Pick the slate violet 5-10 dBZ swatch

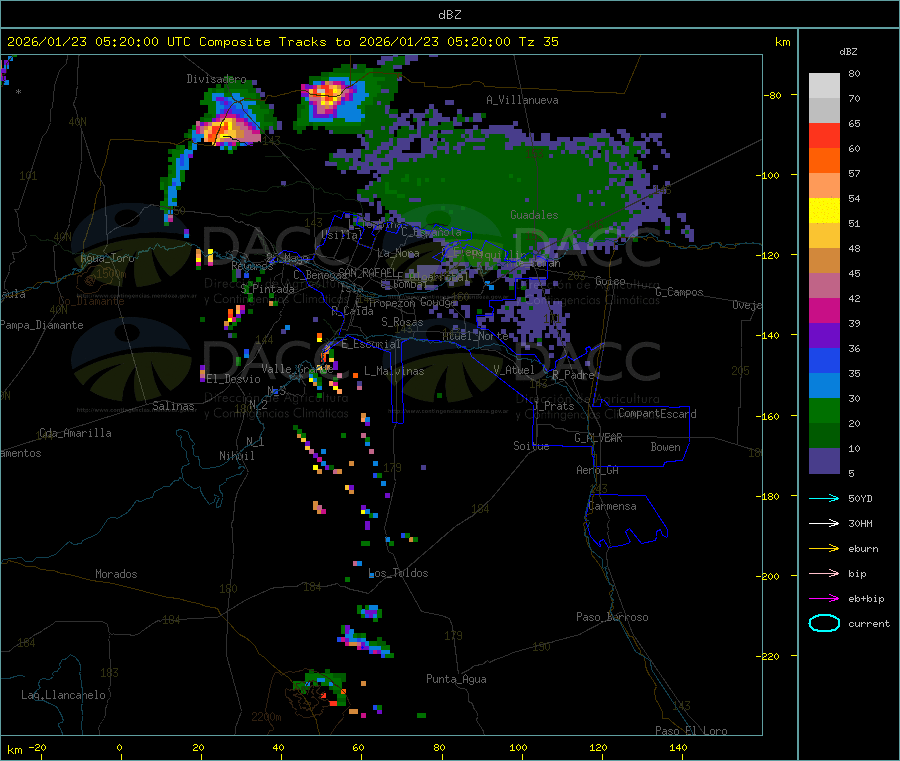[x=824, y=461]
